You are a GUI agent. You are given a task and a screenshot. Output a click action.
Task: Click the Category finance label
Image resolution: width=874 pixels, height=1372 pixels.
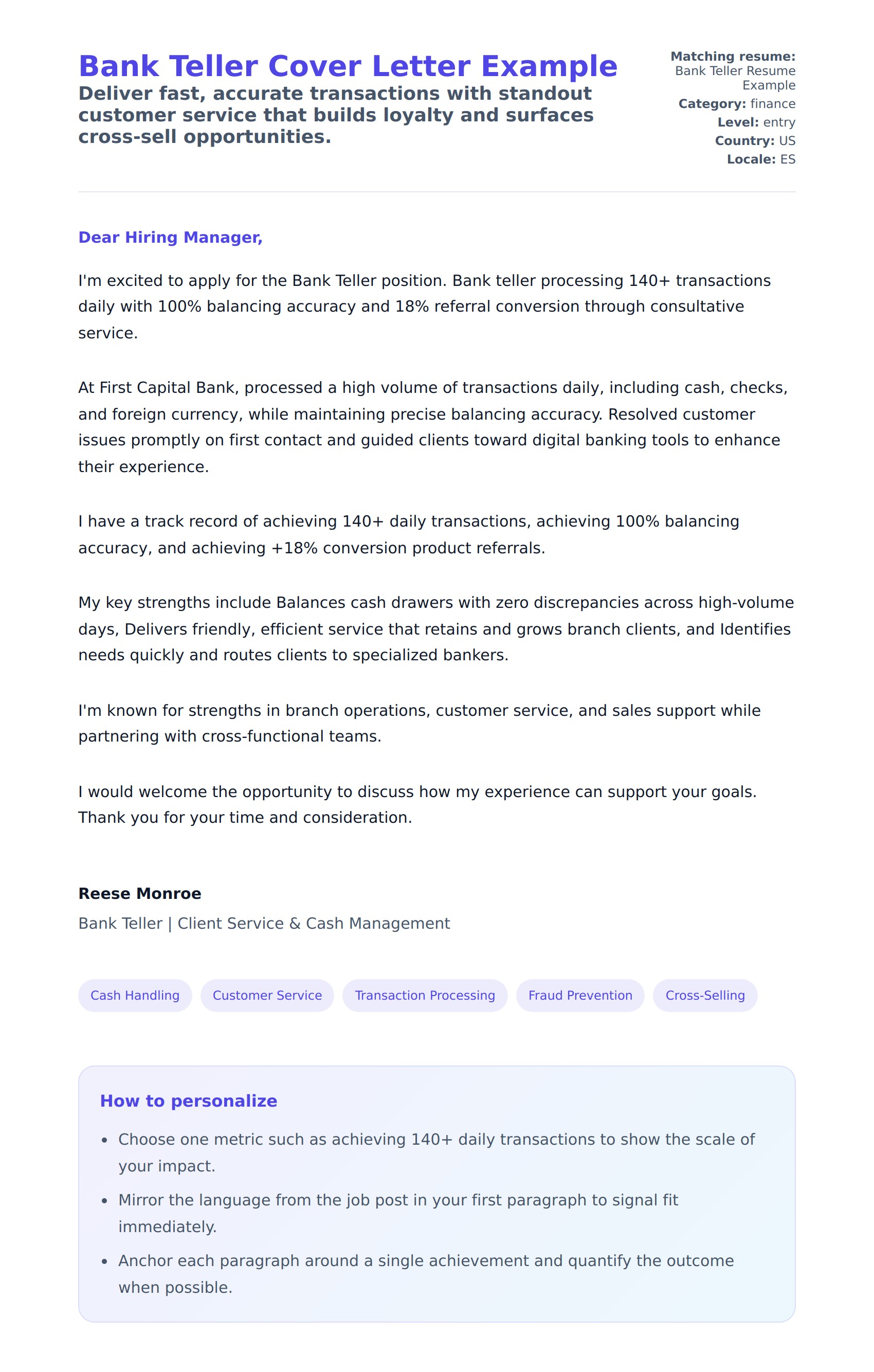pyautogui.click(x=737, y=104)
